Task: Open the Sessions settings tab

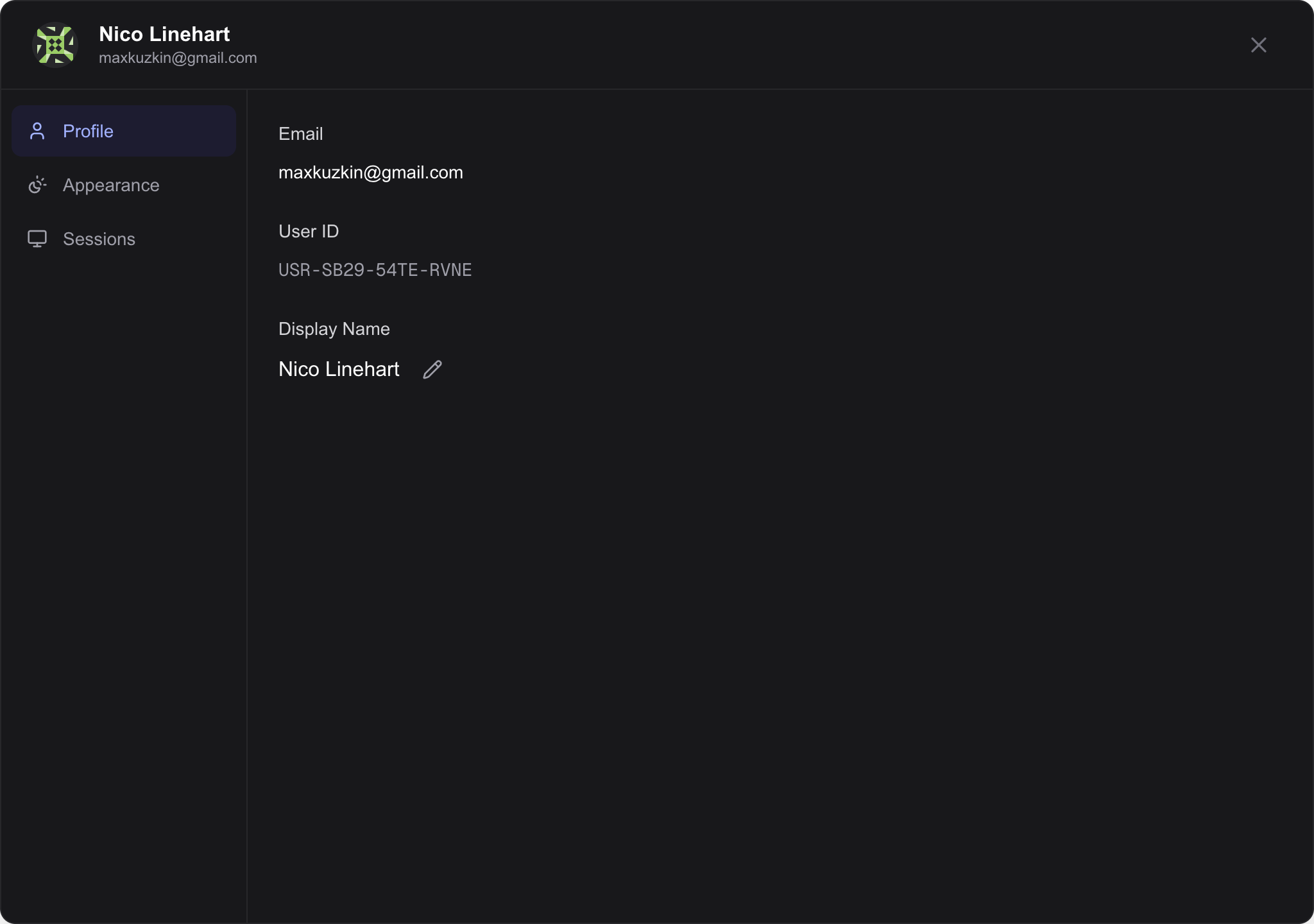Action: click(x=99, y=239)
